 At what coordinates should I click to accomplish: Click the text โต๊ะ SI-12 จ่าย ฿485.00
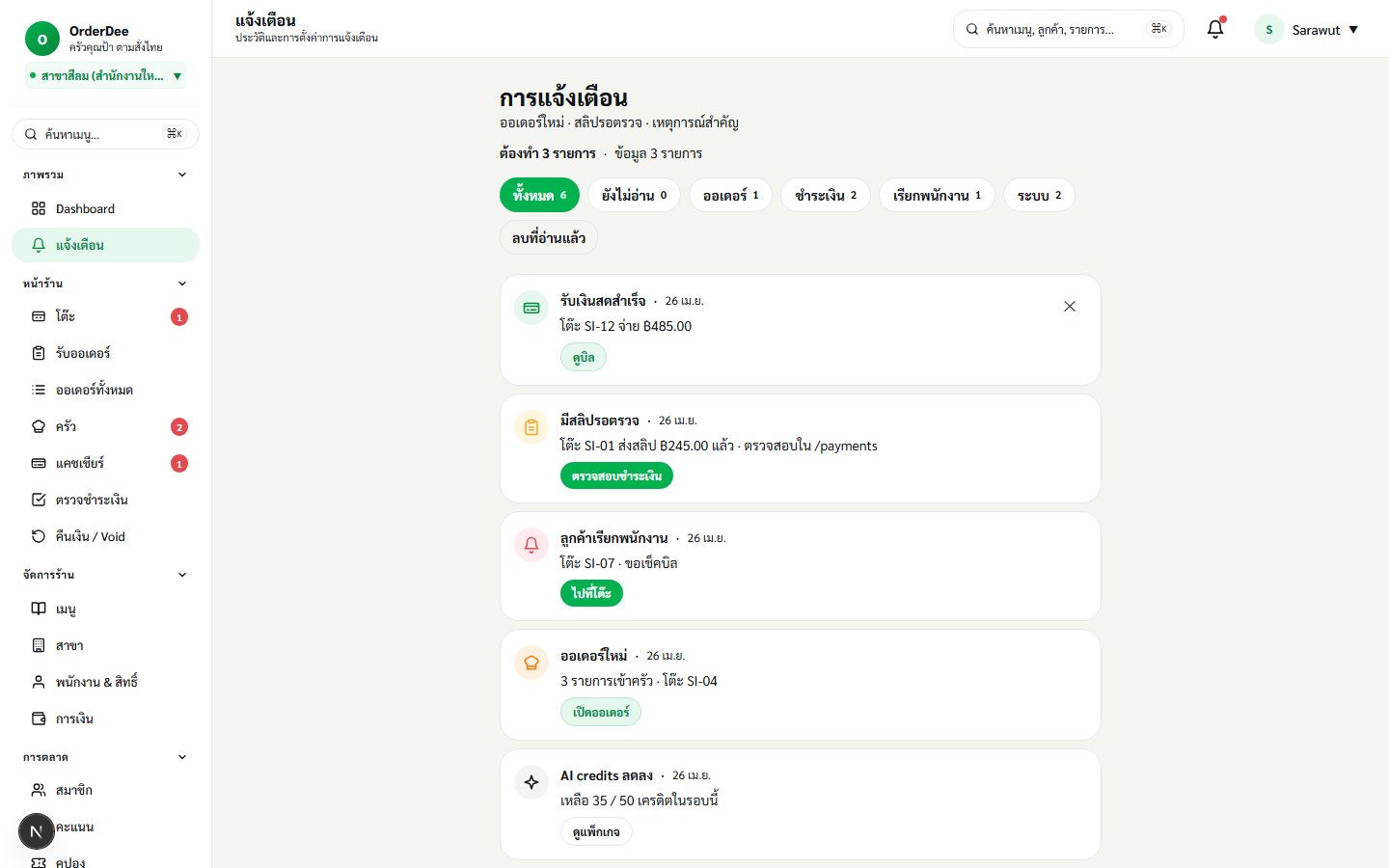pyautogui.click(x=626, y=326)
